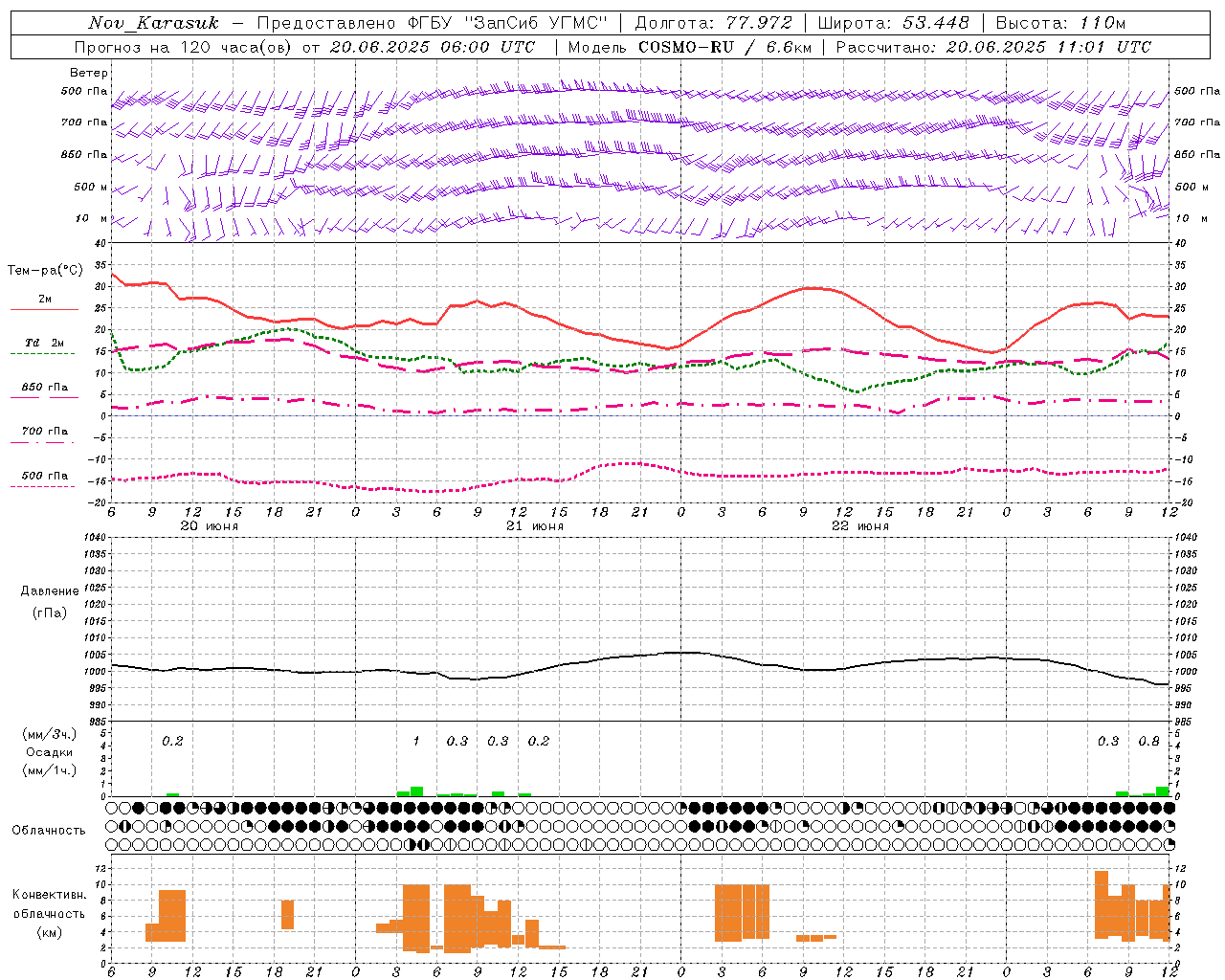
Task: Select the Облачность cloud cover label
Action: pos(49,830)
